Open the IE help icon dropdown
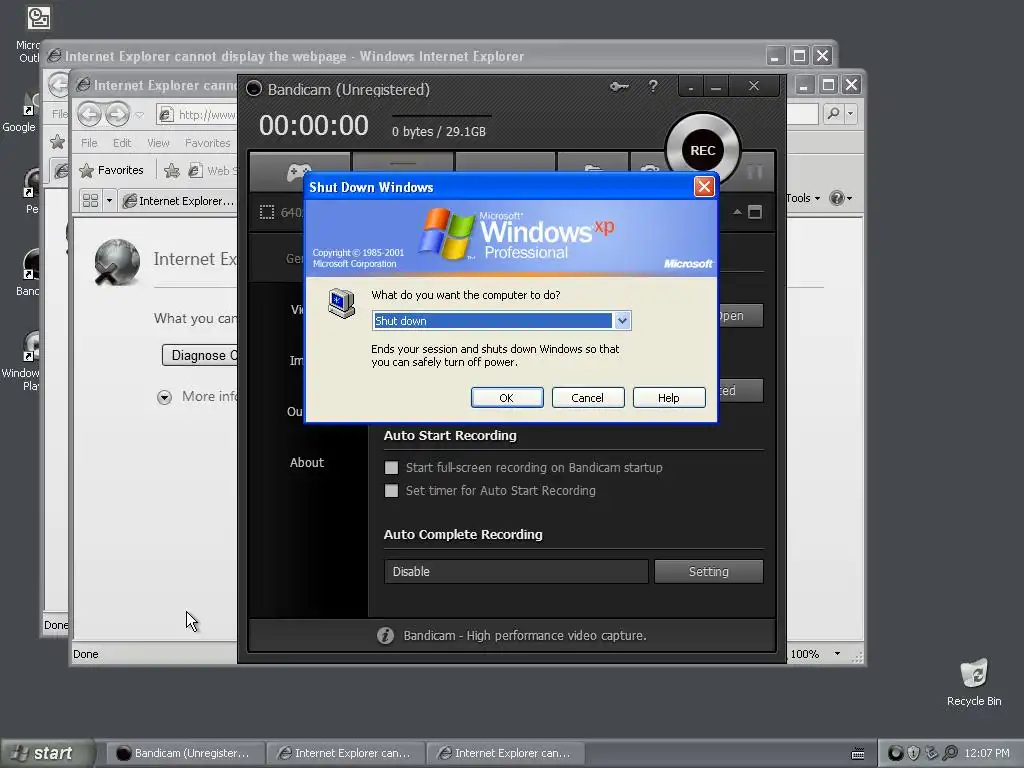The width and height of the screenshot is (1024, 768). click(840, 198)
